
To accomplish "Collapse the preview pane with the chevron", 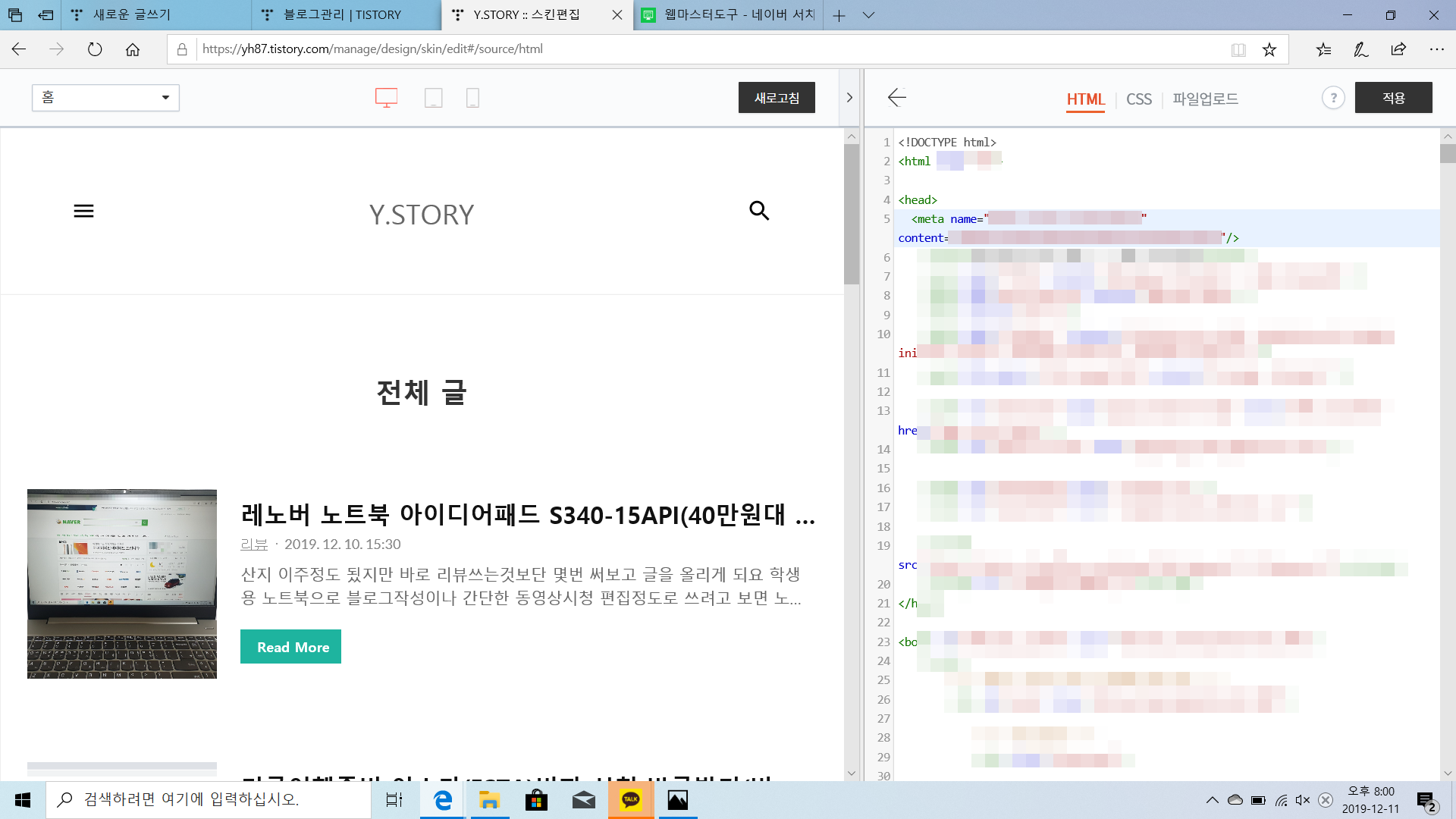I will coord(849,98).
